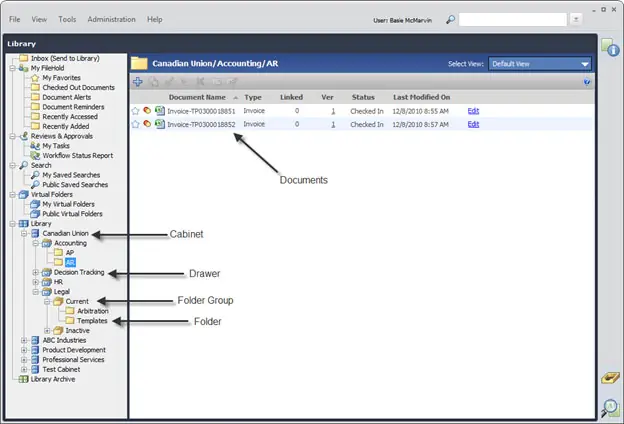Open the Select View dropdown
The image size is (624, 424).
(540, 64)
